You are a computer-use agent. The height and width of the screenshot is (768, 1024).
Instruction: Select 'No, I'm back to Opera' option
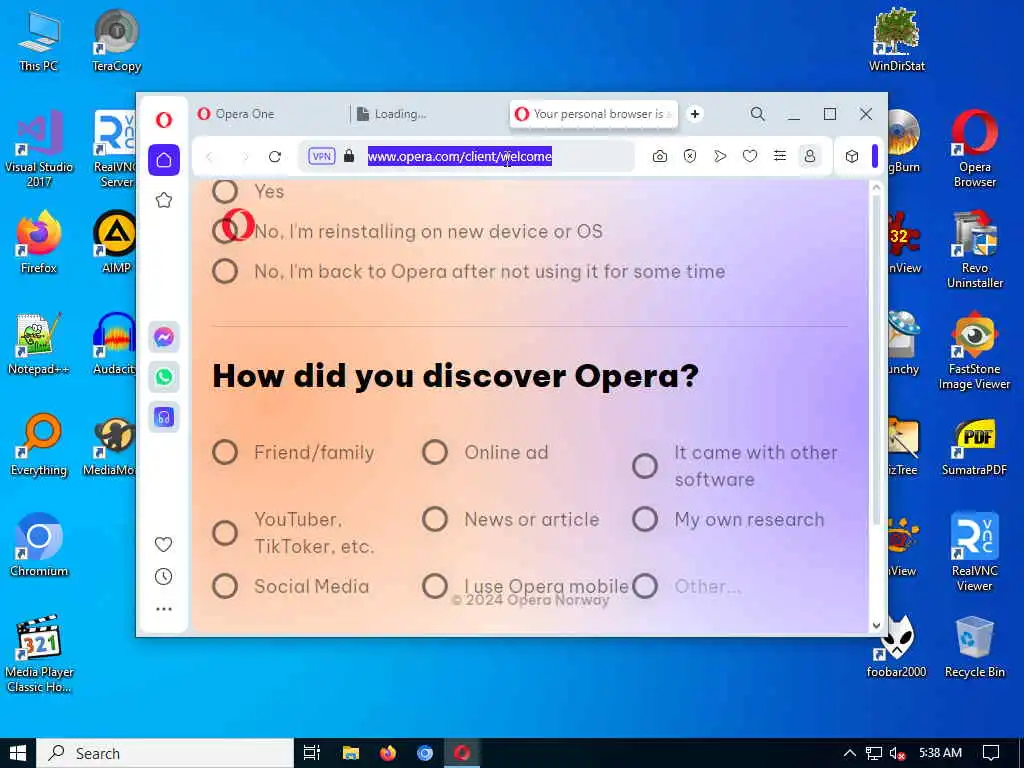[x=225, y=271]
